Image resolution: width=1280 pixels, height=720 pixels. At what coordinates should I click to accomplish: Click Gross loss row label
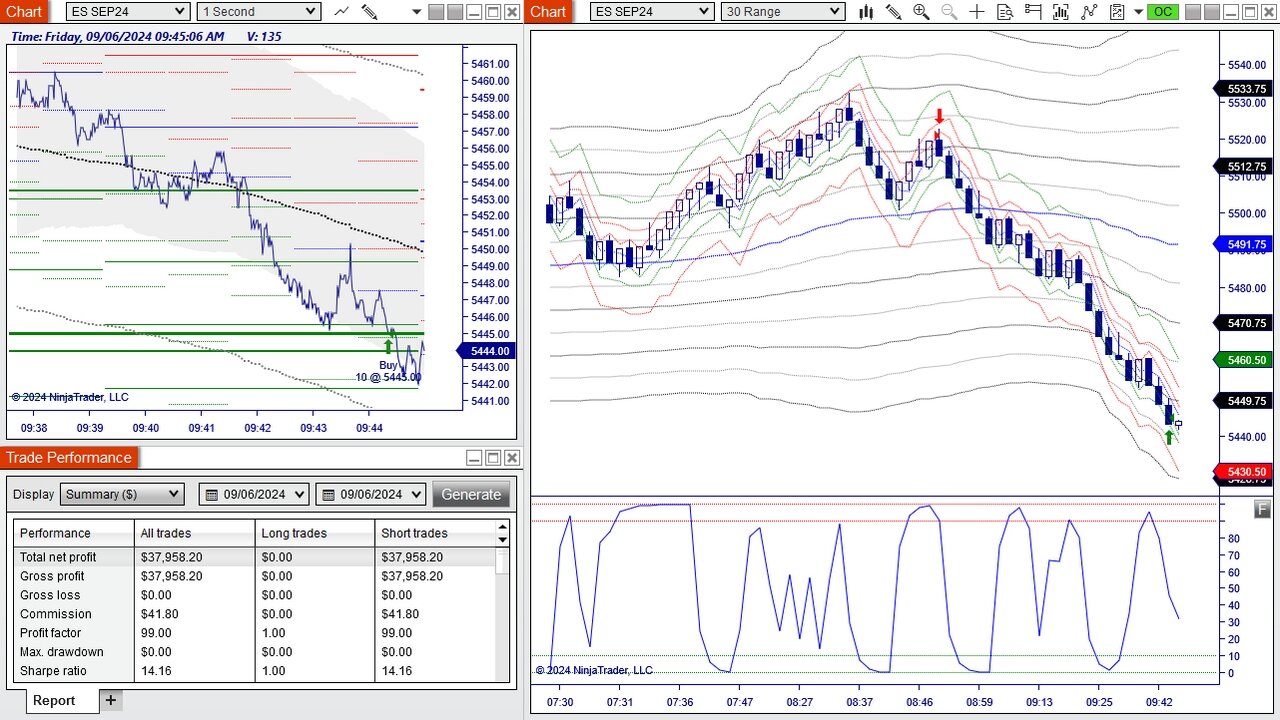point(50,595)
